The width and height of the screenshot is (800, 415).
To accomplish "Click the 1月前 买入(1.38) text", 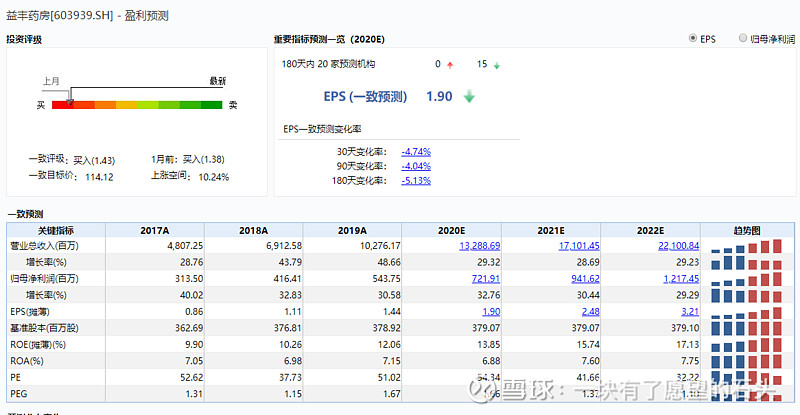I will click(188, 160).
